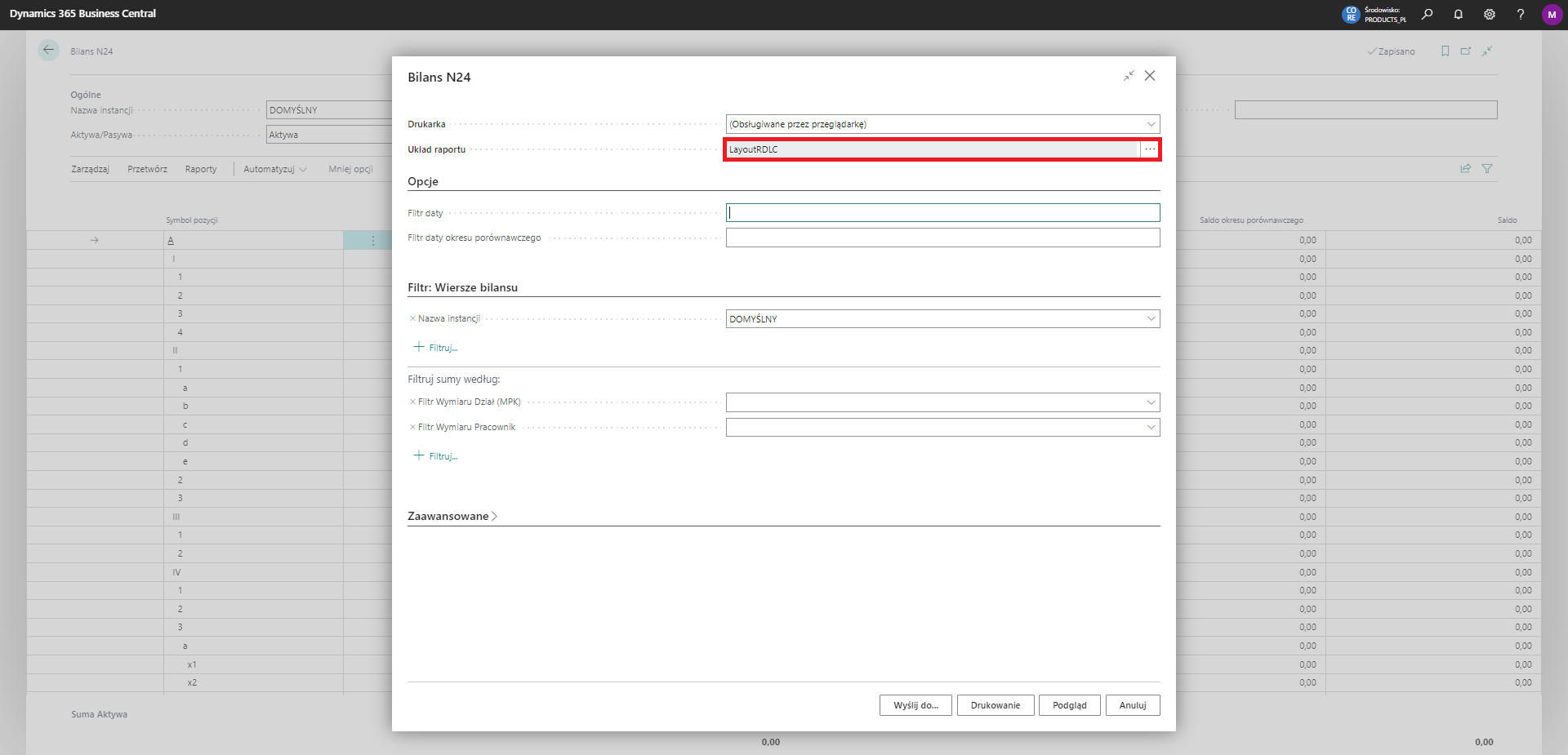
Task: Expand the Nazwa instancji DOMYŚLNY dropdown
Action: point(1151,319)
